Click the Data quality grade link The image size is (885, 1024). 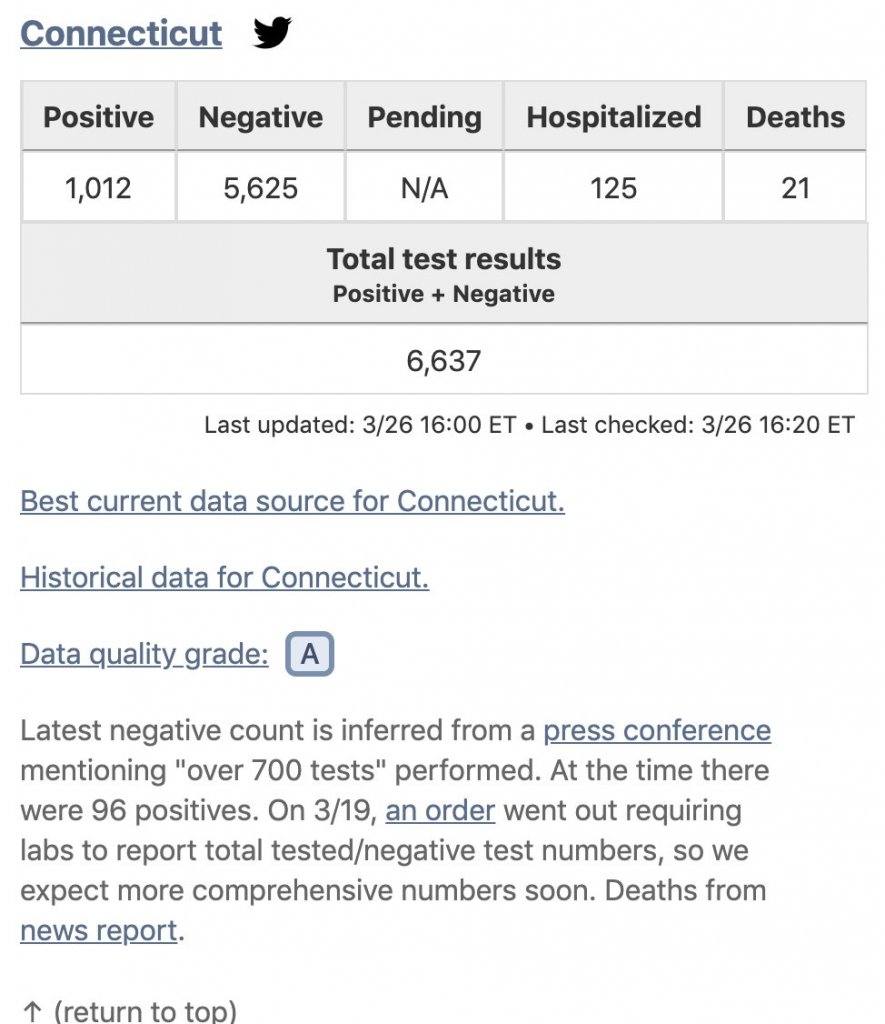coord(144,654)
